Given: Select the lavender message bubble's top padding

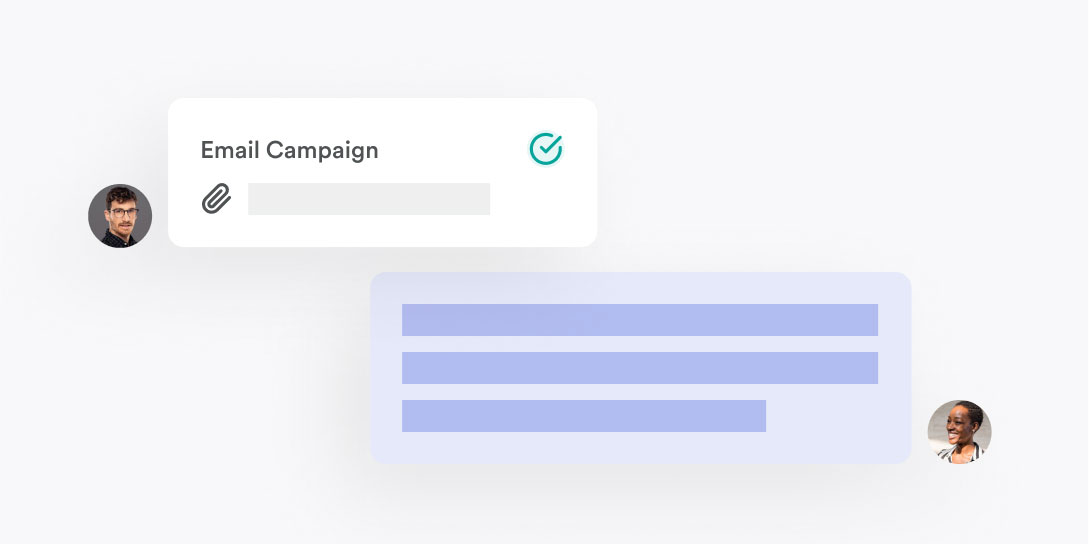Looking at the screenshot, I should coord(640,288).
